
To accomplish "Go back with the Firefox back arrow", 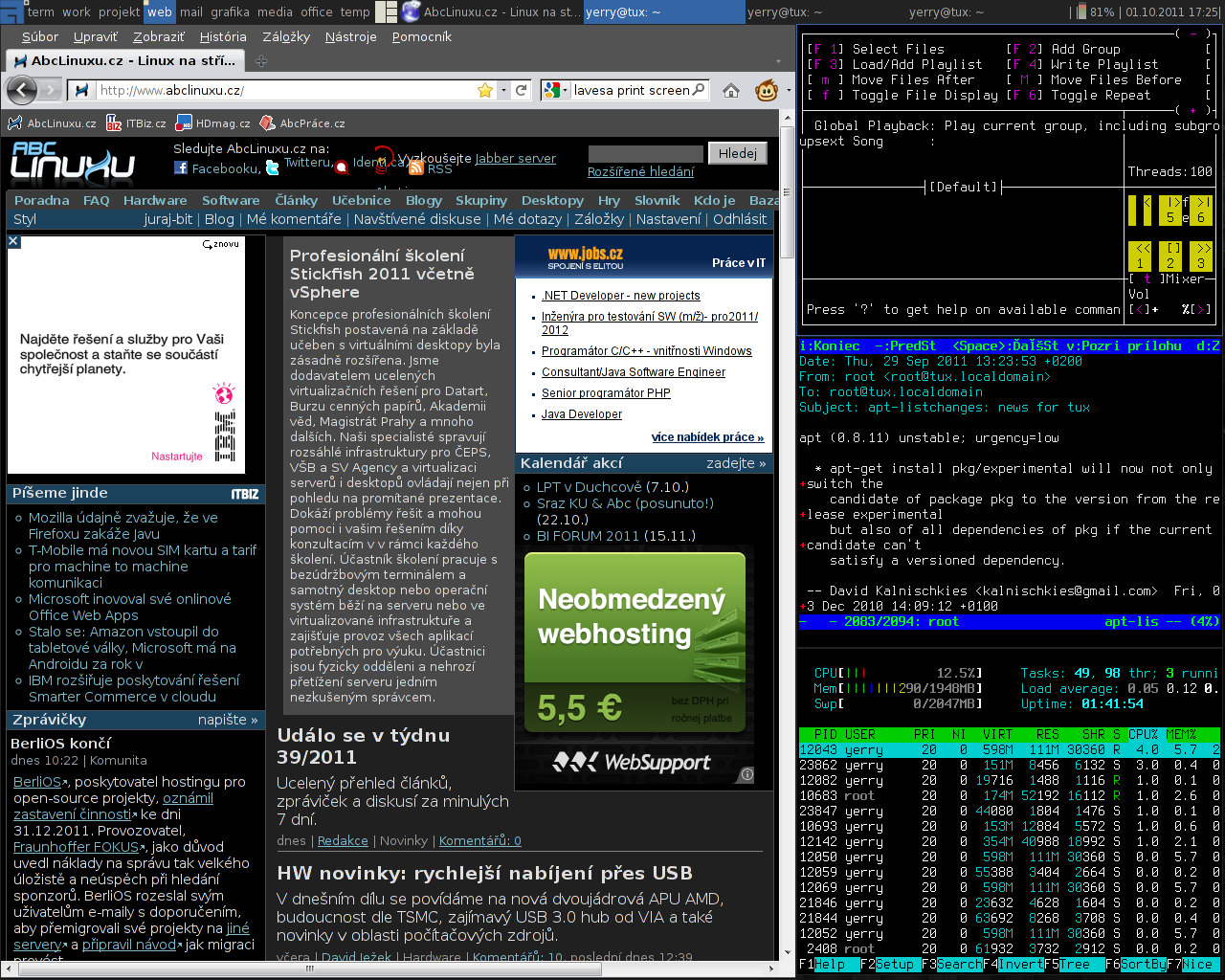I will click(21, 90).
